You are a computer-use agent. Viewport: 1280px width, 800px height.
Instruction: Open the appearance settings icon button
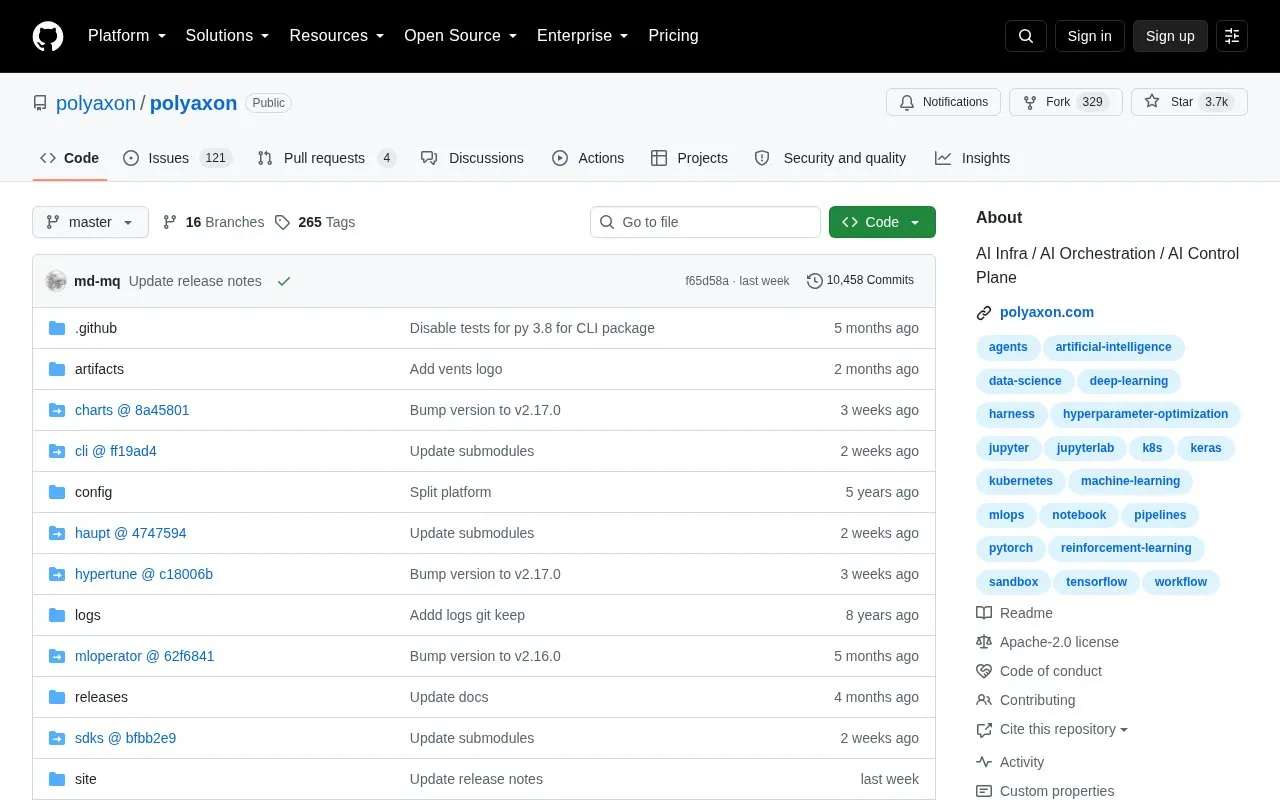[1232, 36]
